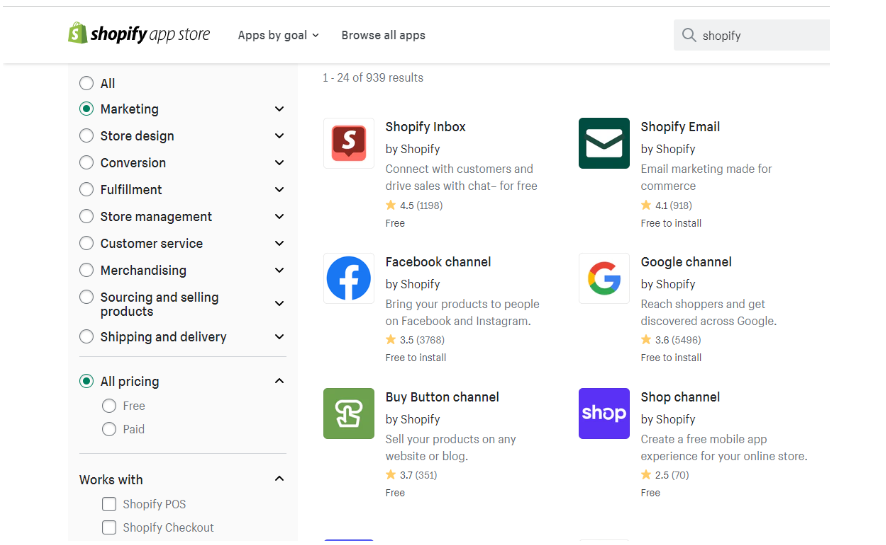Select the Conversion radio button
This screenshot has width=886, height=545.
coord(86,163)
